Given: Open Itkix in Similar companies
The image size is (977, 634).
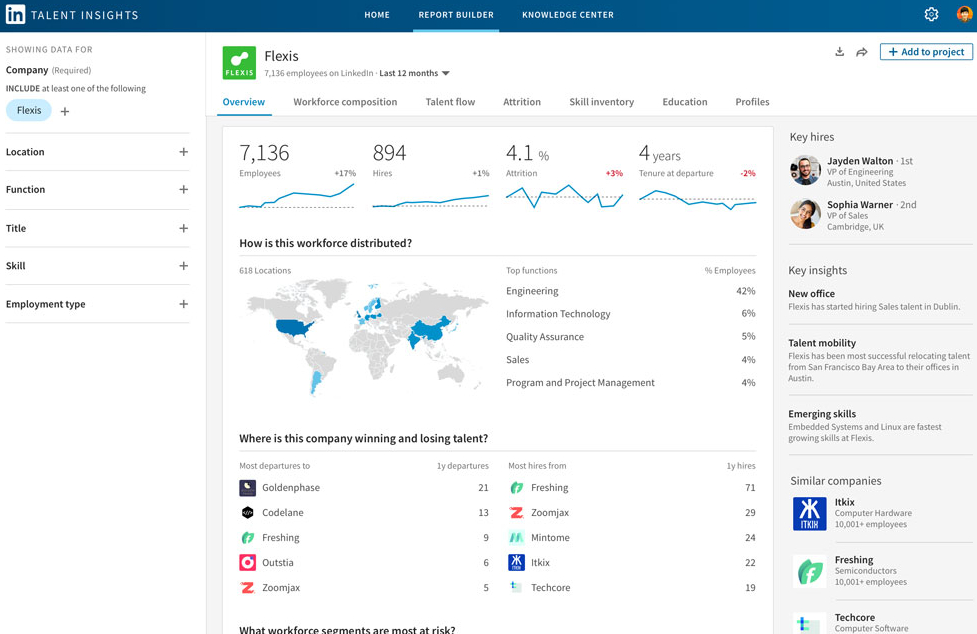Looking at the screenshot, I should coord(844,502).
